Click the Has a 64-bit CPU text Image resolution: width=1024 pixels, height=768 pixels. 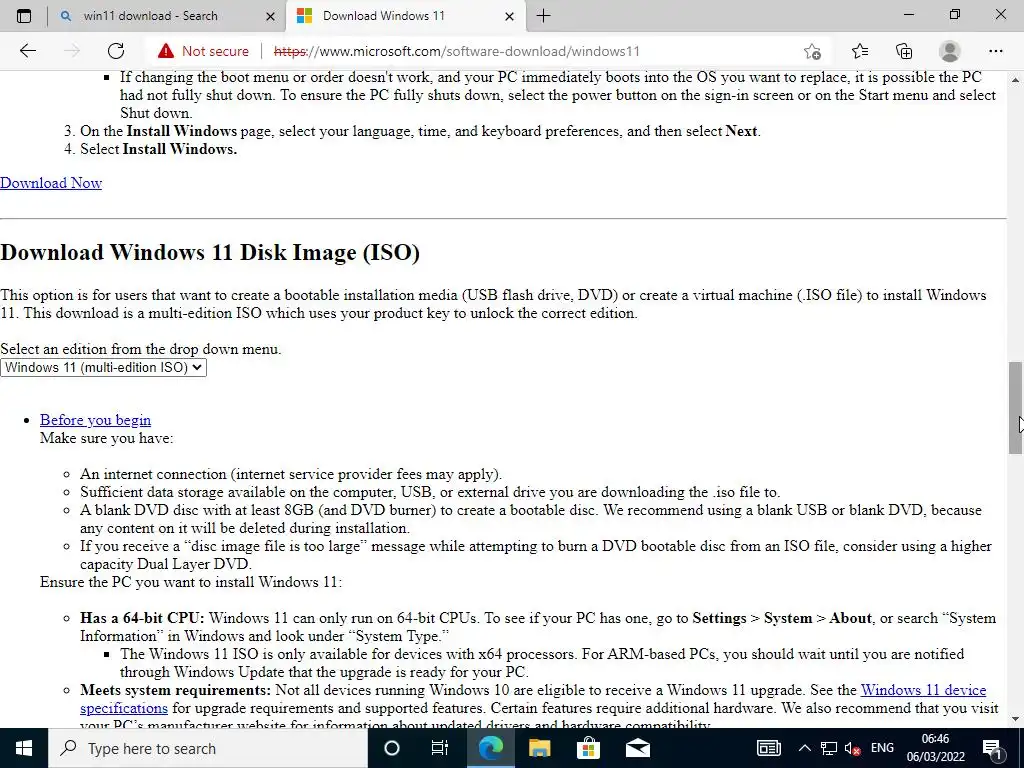pos(142,618)
